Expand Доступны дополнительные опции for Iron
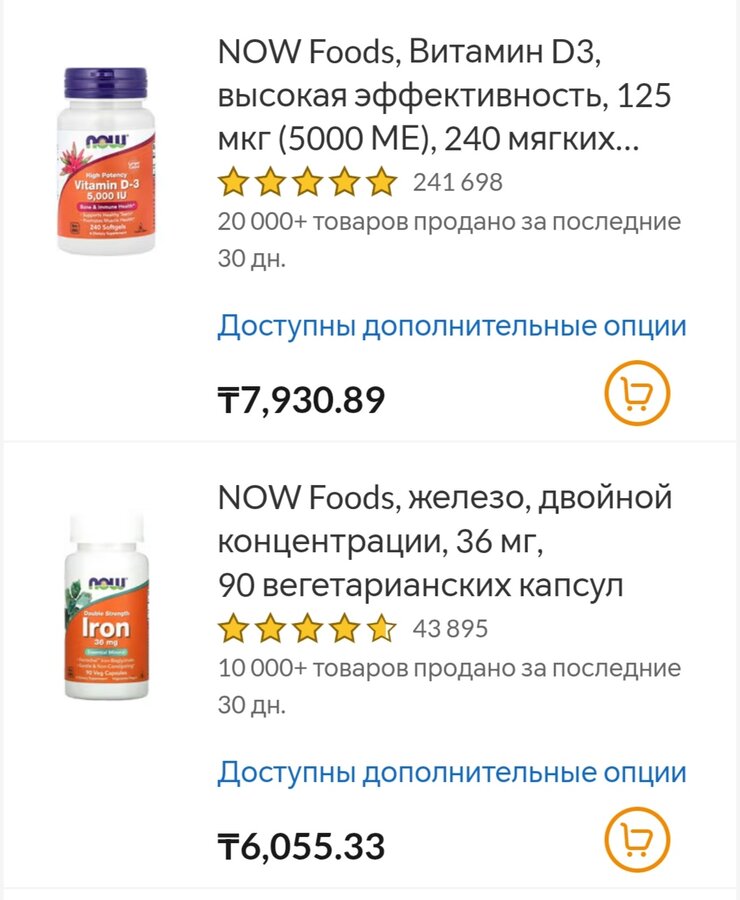 click(452, 772)
